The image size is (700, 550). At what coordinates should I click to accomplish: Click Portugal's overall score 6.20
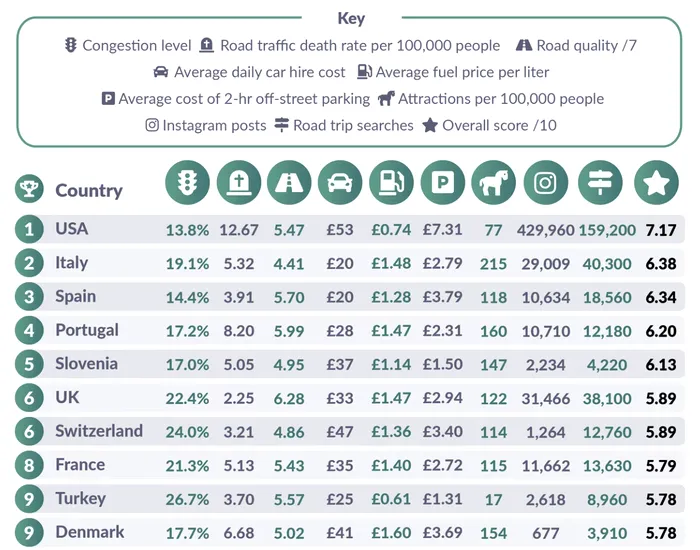661,330
